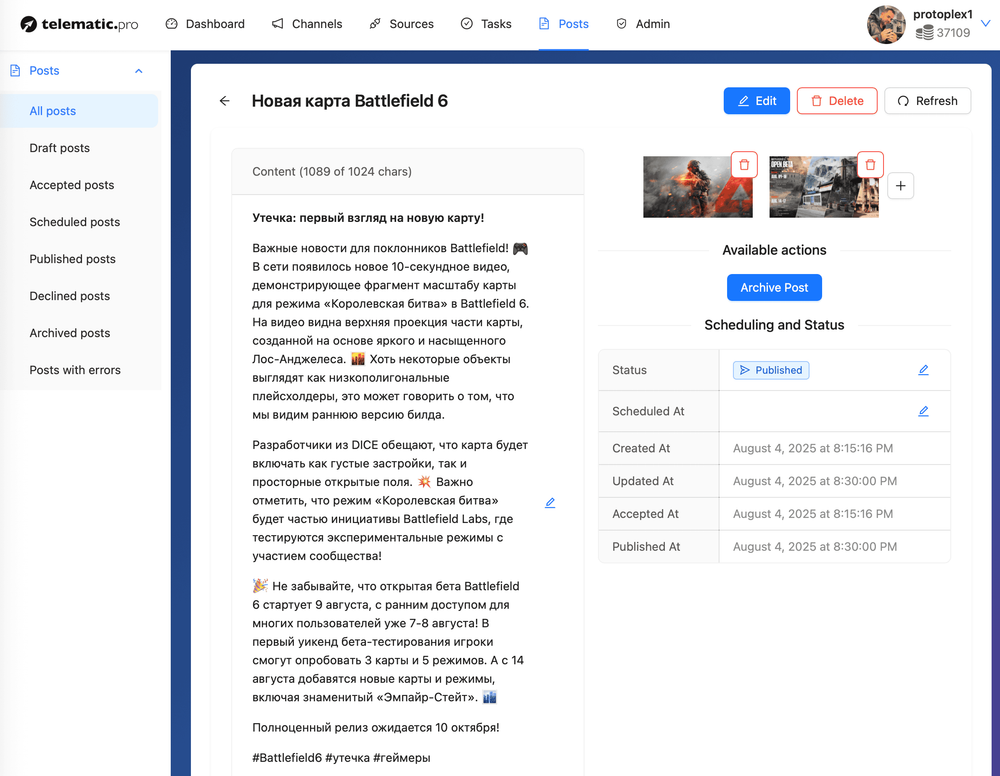Click the Updated At date value
This screenshot has height=776, width=1000.
coord(814,481)
